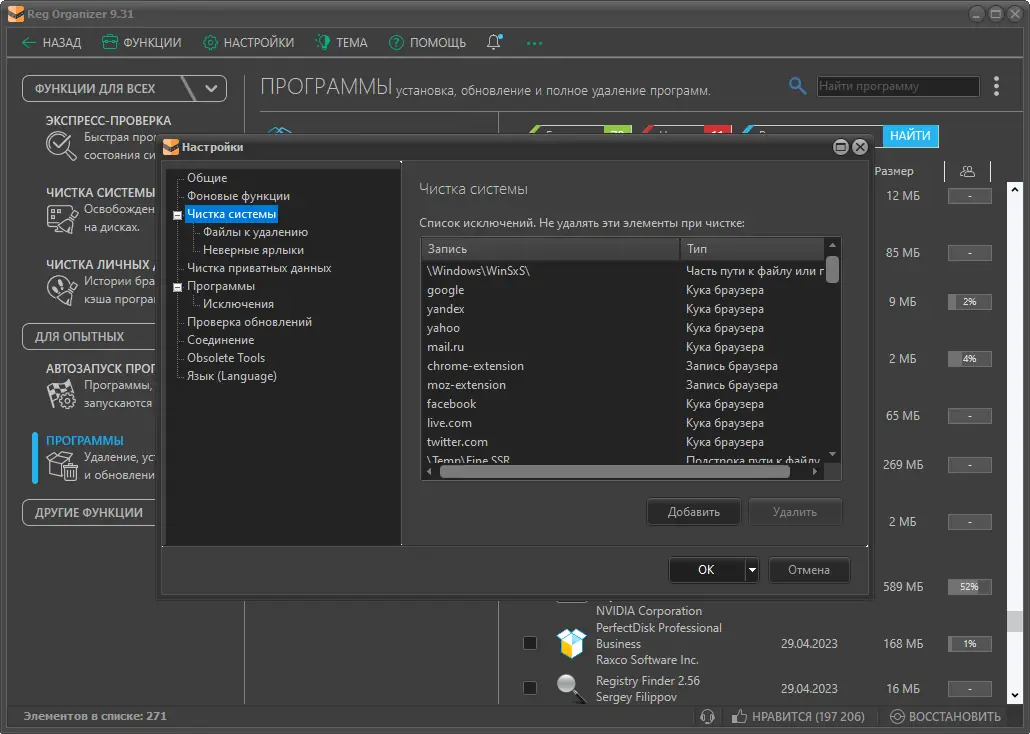1030x734 pixels.
Task: Click the users column header icon
Action: [x=967, y=171]
